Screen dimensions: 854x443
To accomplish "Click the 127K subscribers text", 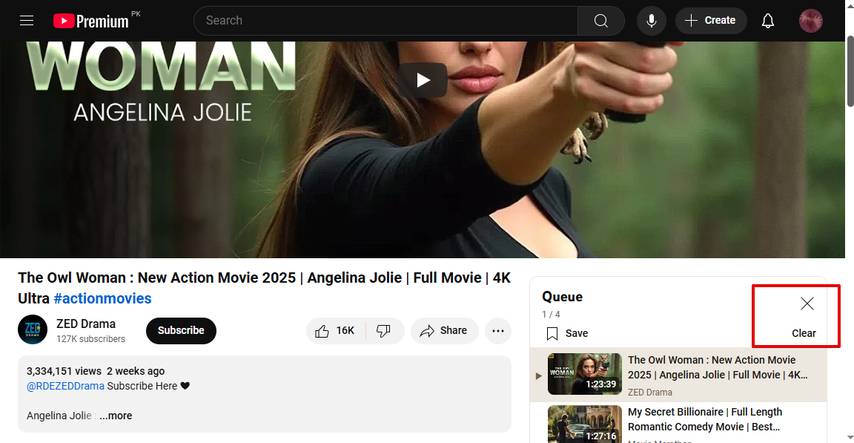I will coord(90,339).
